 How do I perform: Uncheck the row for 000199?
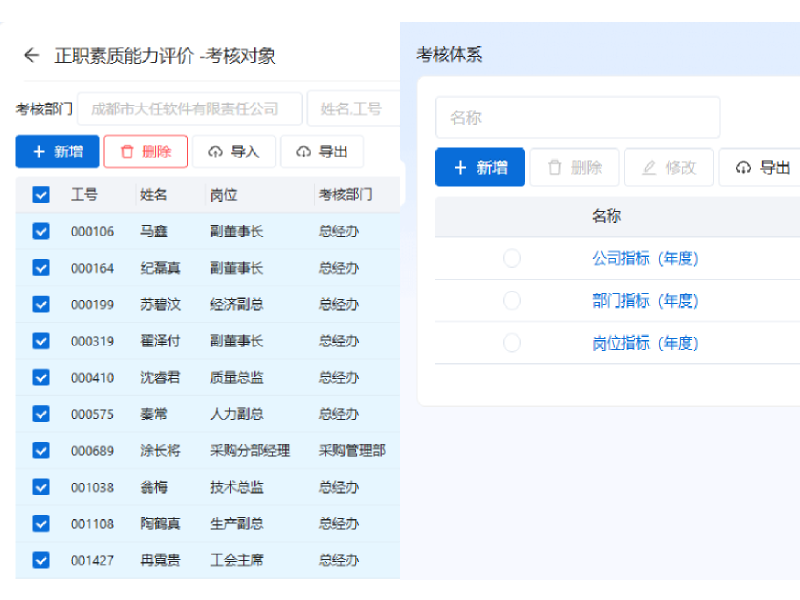click(x=41, y=304)
